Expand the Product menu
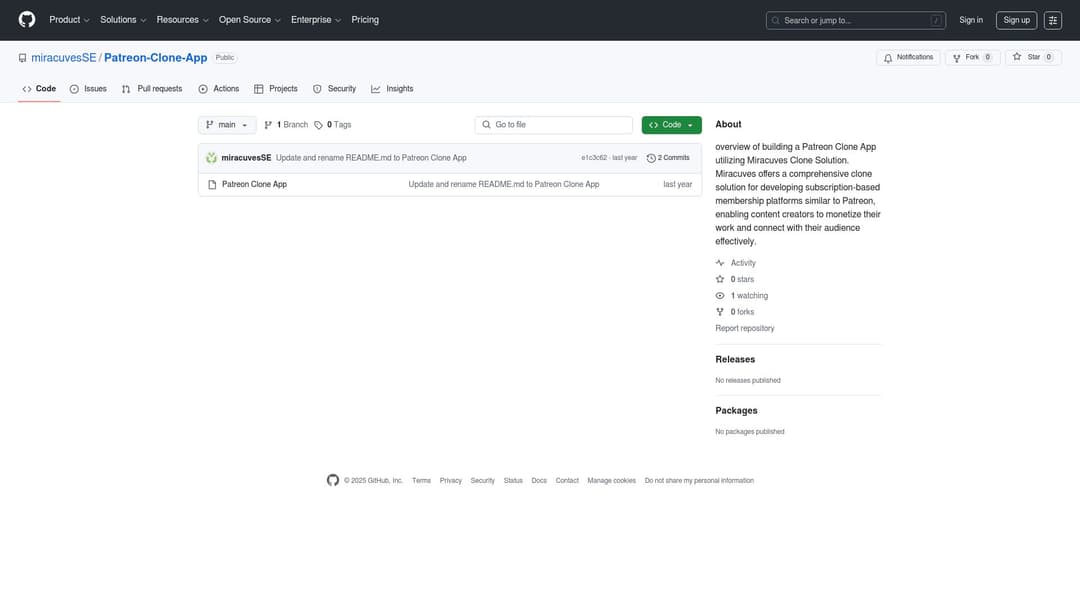This screenshot has height=608, width=1080. 69,20
